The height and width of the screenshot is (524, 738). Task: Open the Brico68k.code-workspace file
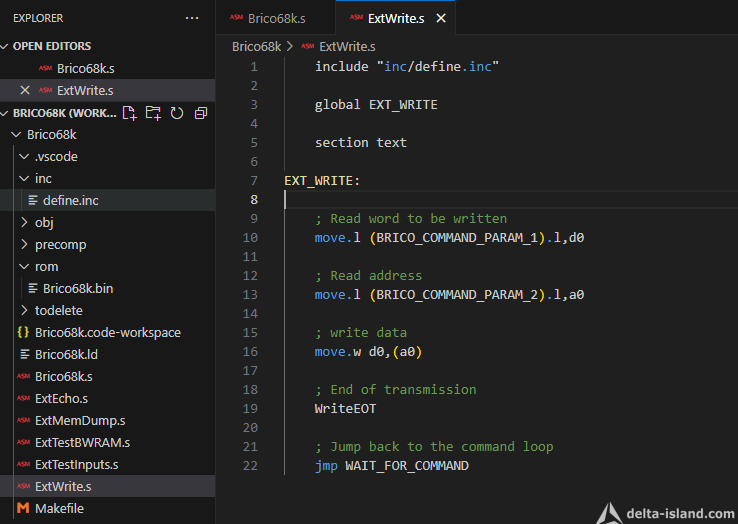click(x=107, y=332)
